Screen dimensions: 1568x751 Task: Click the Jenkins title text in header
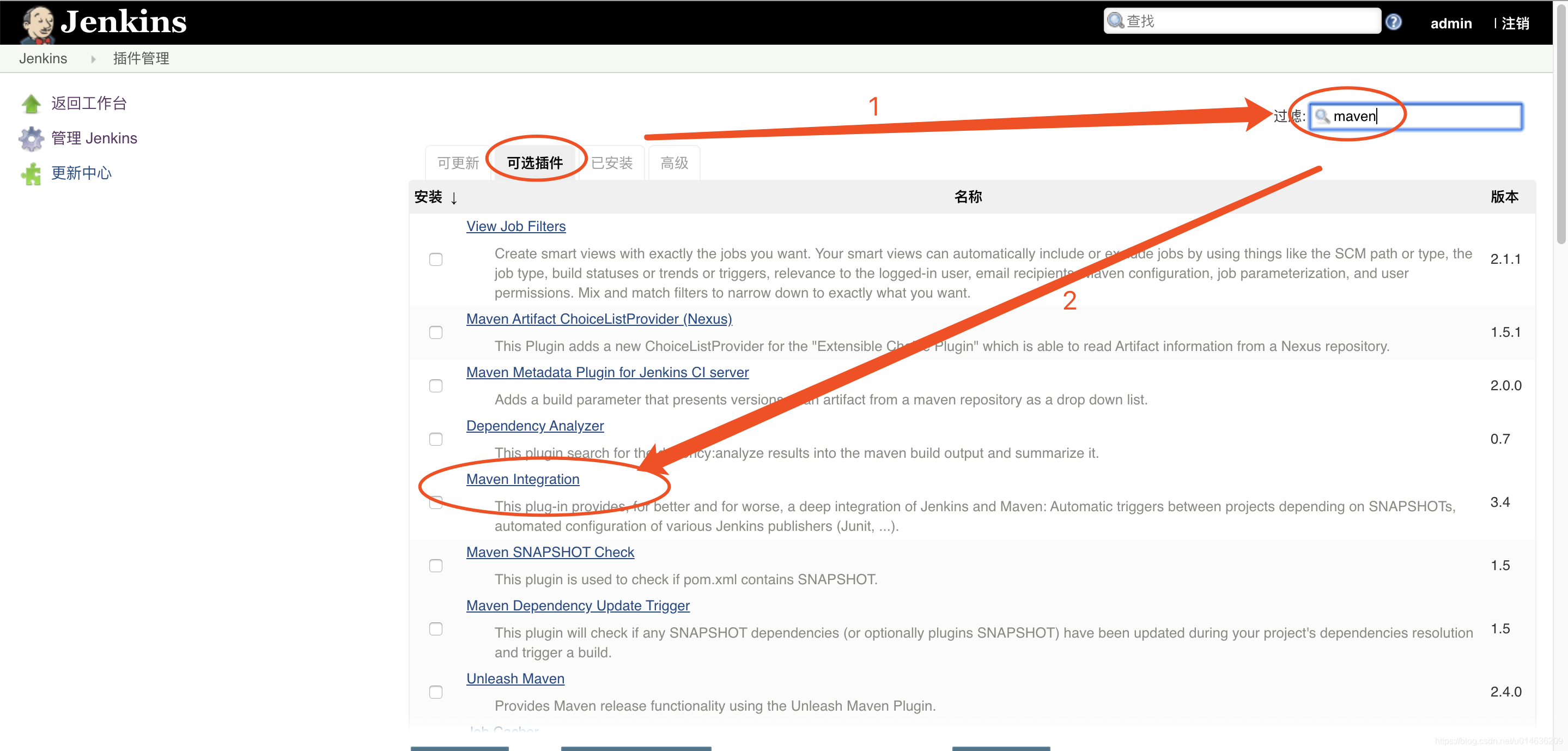click(x=124, y=22)
